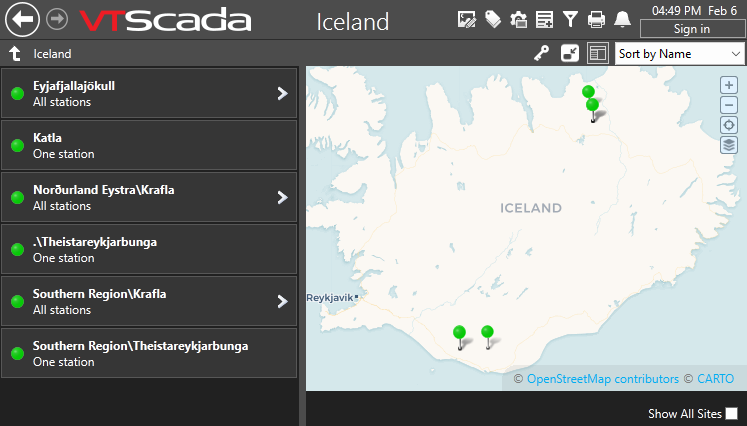Enable the Show All Sites checkbox
The height and width of the screenshot is (426, 747).
732,413
